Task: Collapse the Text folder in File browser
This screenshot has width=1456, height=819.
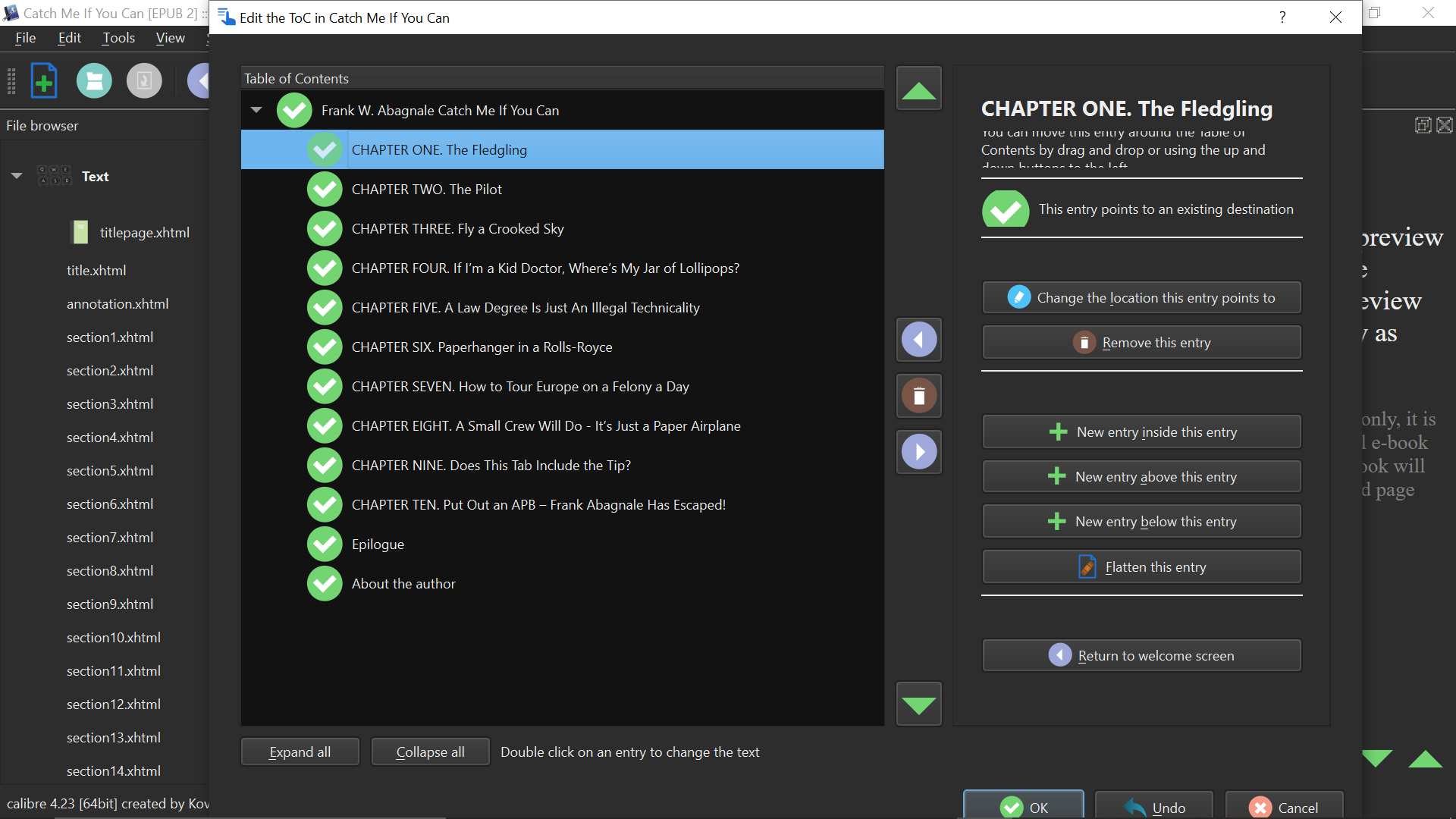Action: [17, 176]
